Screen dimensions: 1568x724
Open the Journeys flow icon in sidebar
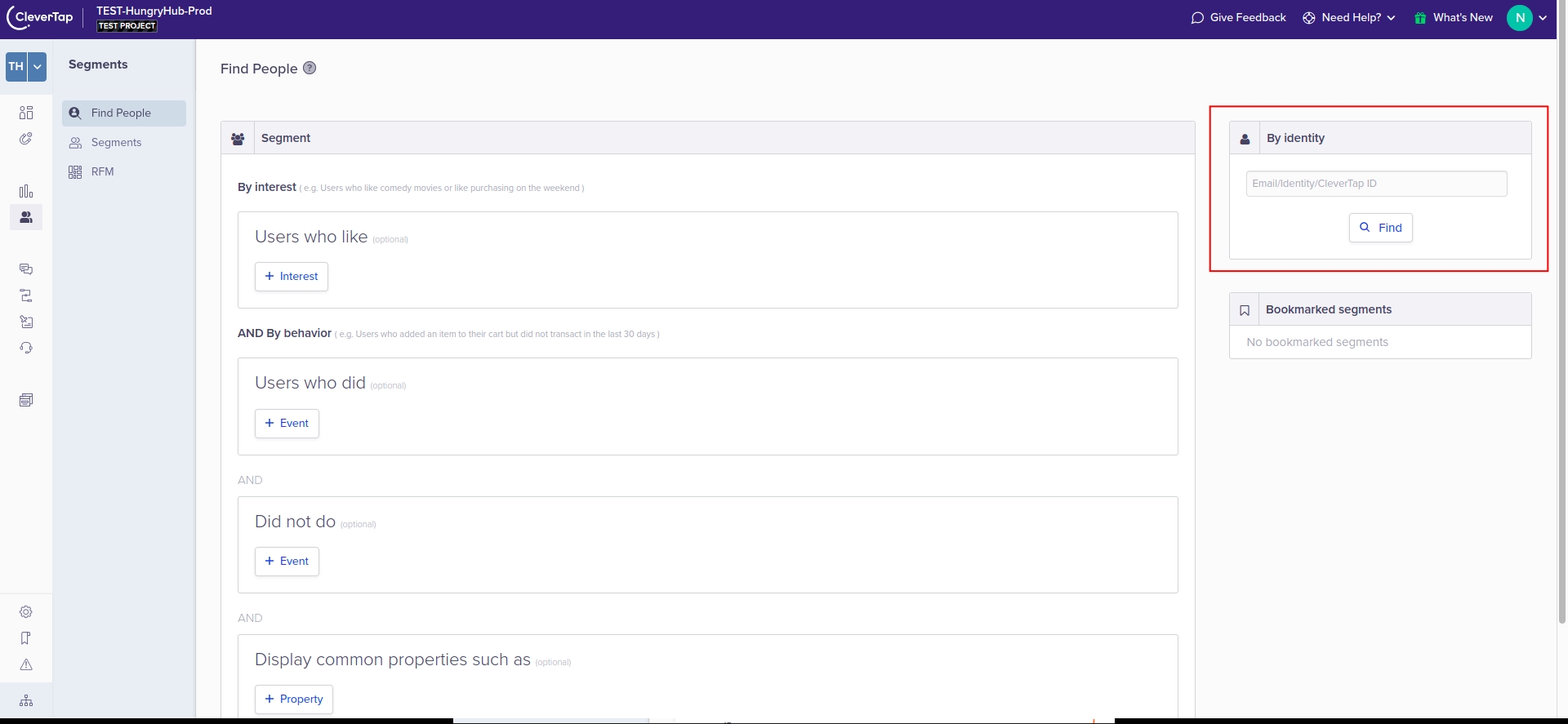(x=26, y=295)
